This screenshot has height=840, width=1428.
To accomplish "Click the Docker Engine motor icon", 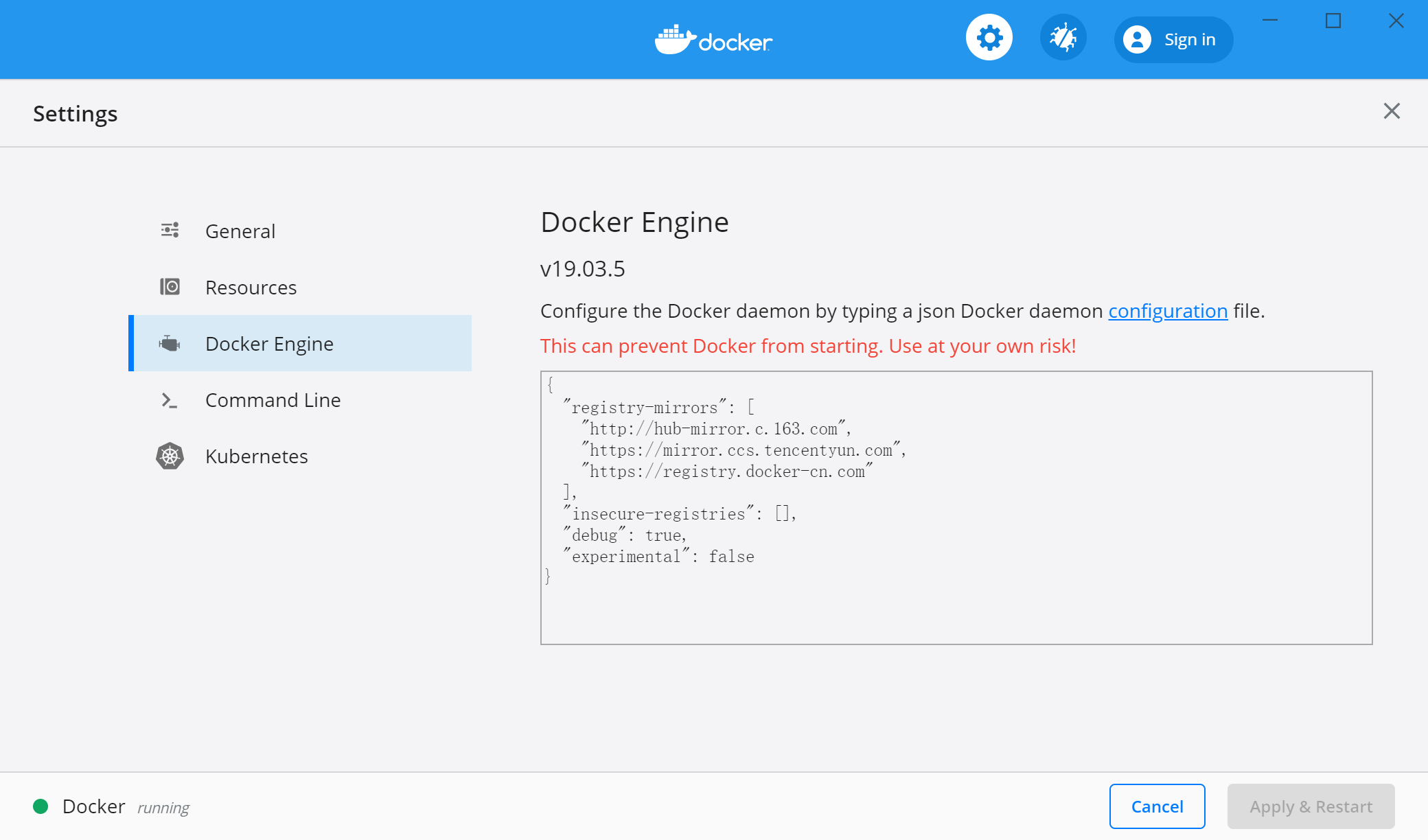I will 170,343.
